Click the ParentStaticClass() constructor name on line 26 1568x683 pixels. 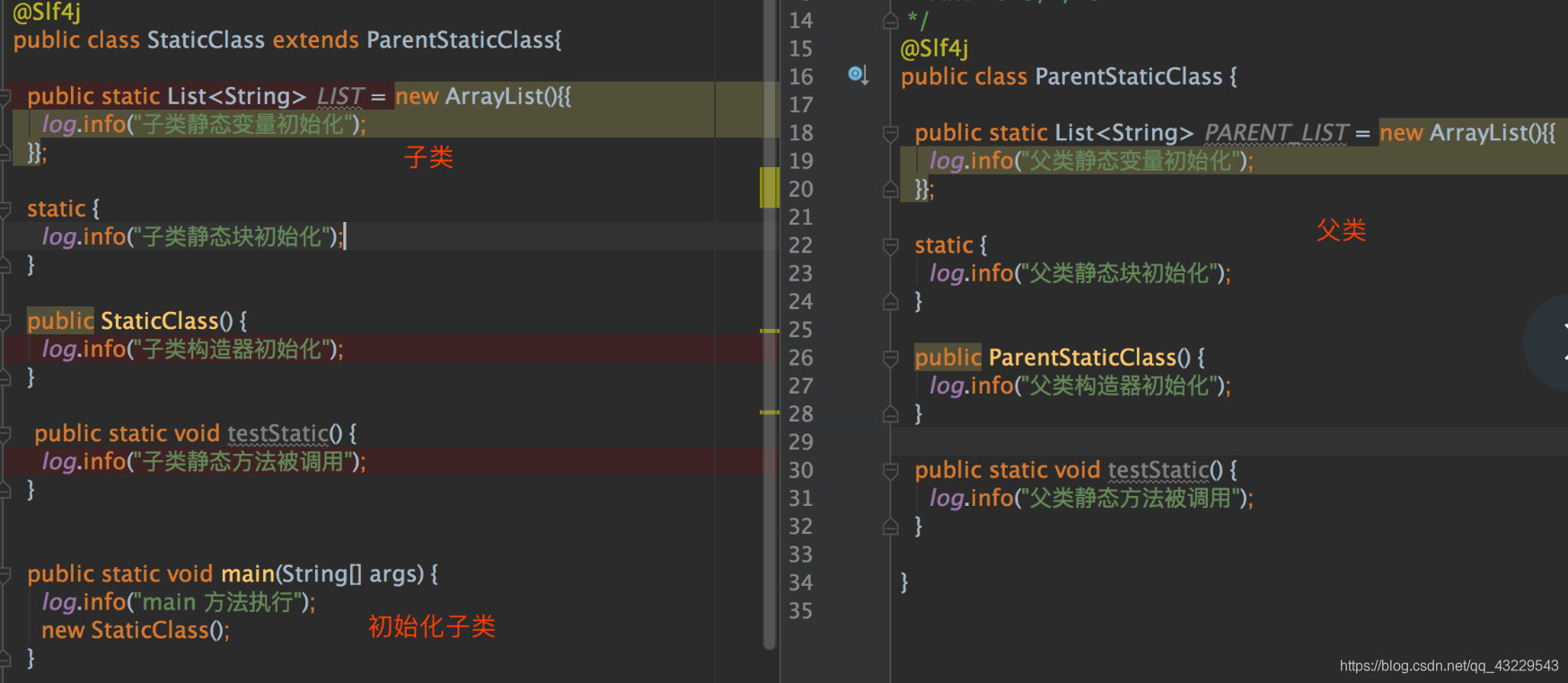(1082, 358)
